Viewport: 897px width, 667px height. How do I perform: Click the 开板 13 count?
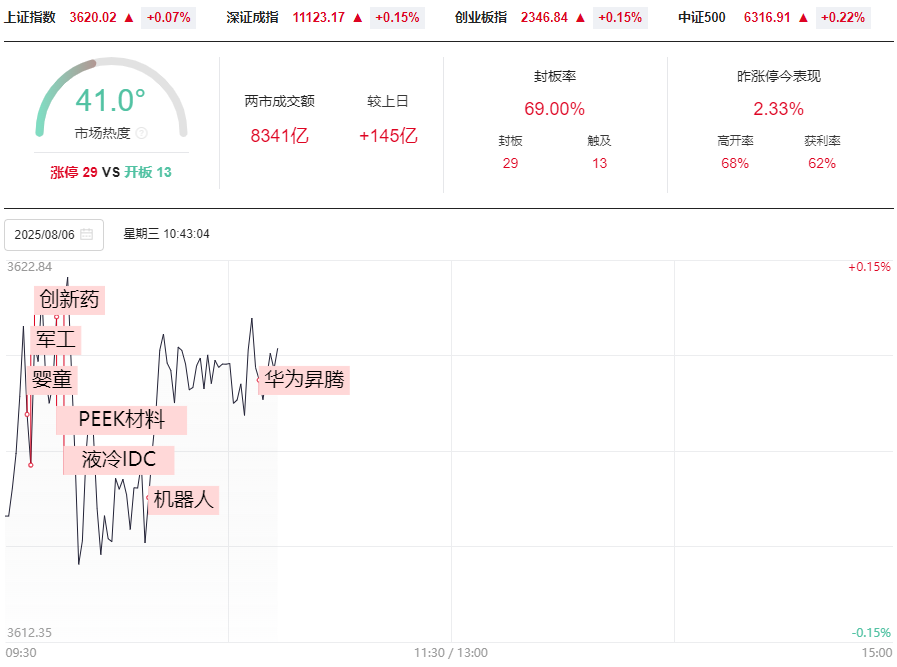tap(148, 172)
